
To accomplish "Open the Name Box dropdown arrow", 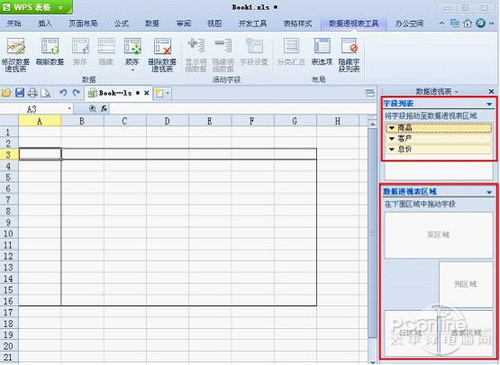I will pos(69,109).
